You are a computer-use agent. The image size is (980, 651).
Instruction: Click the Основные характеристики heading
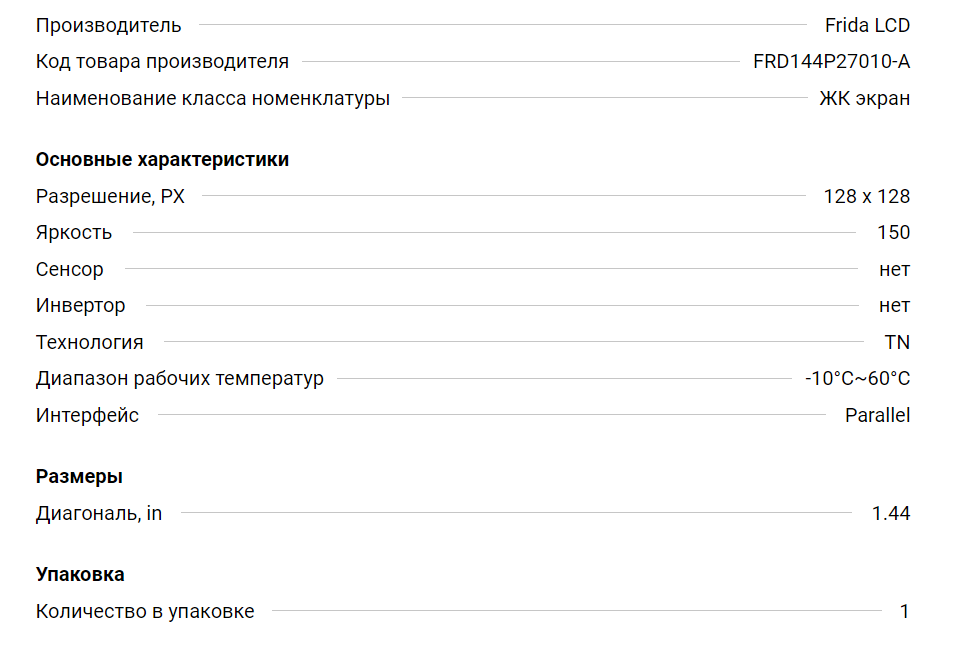click(162, 159)
